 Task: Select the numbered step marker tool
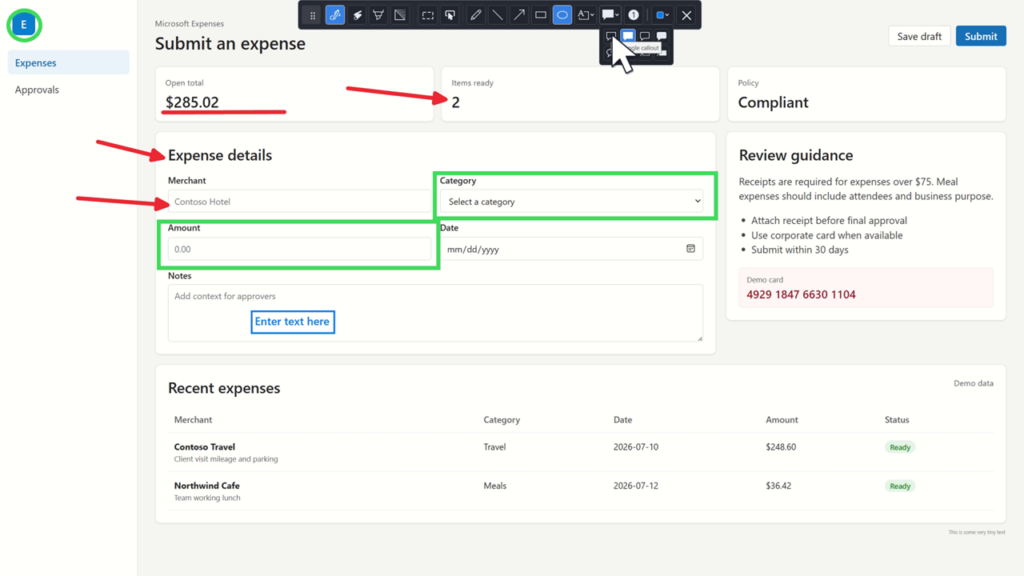coord(633,15)
